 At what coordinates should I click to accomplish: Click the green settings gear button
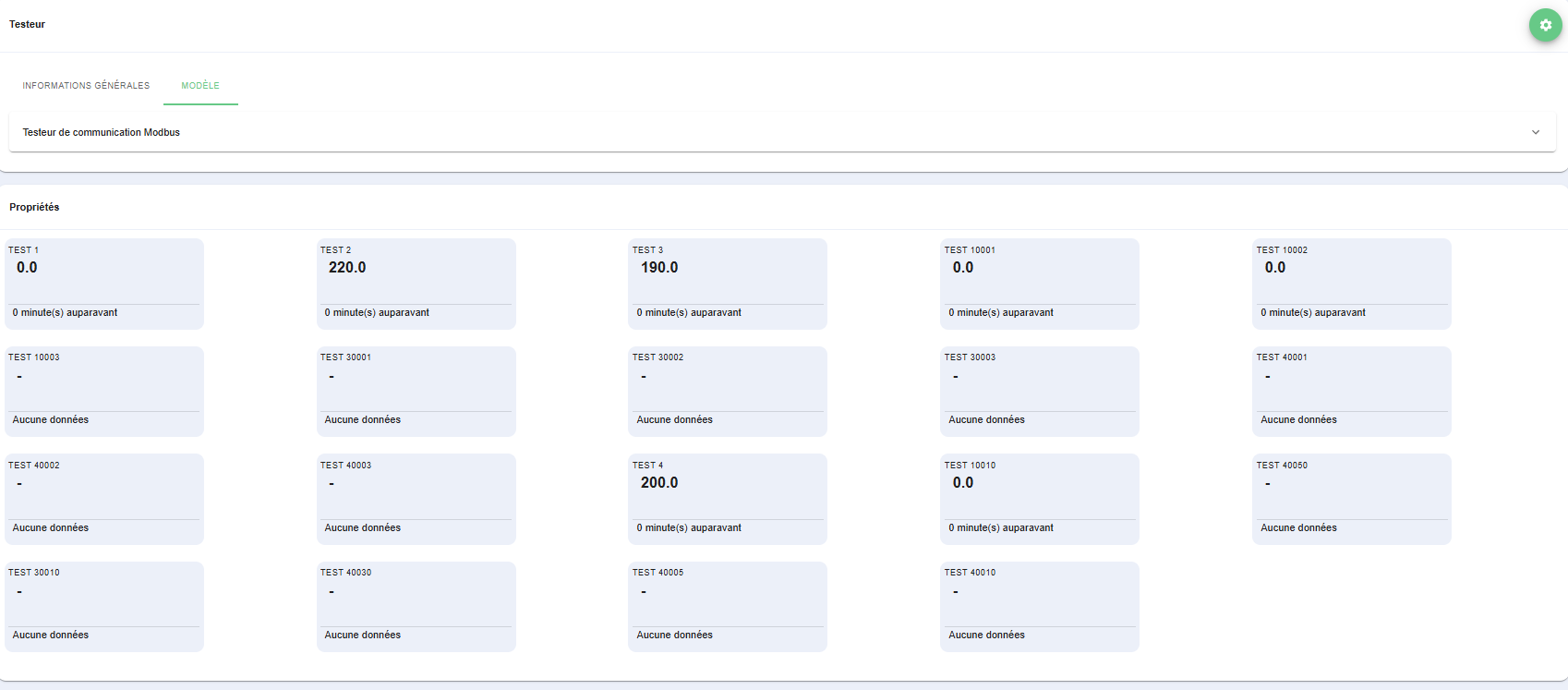pos(1545,25)
